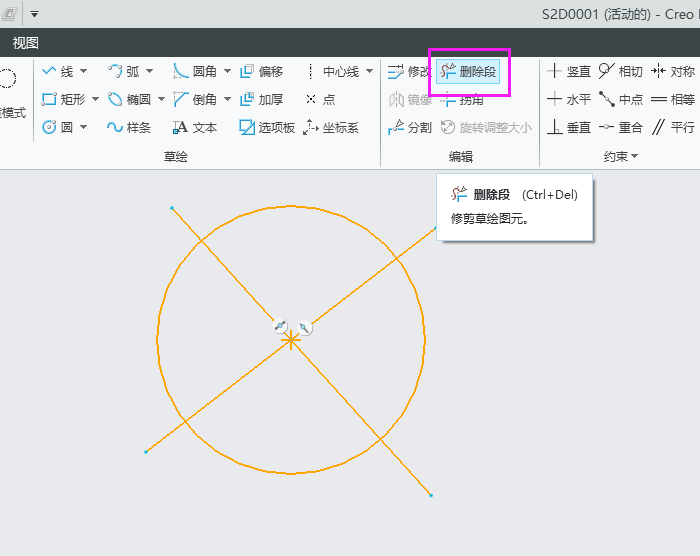Apply the 水平 (Horizontal) constraint
This screenshot has height=556, width=700.
tap(569, 99)
